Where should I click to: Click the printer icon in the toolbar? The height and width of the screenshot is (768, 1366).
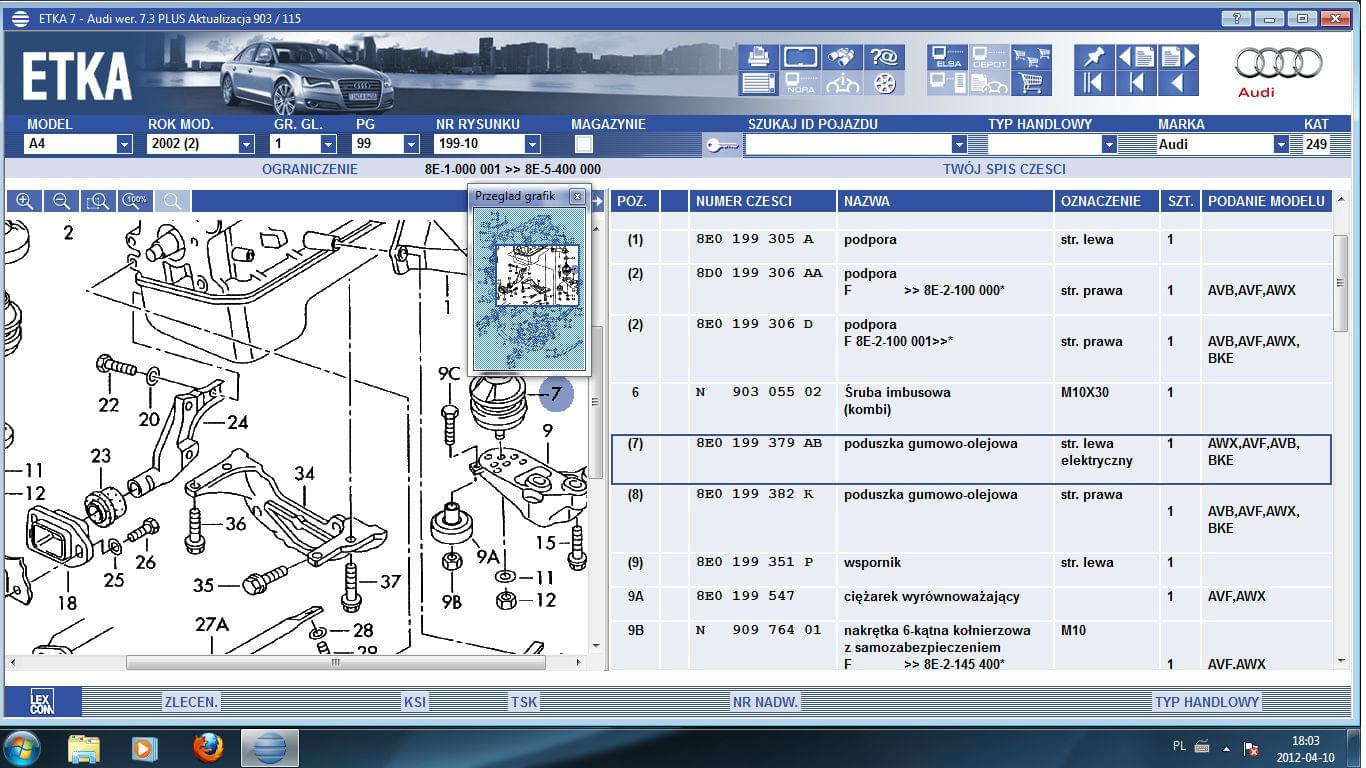click(759, 57)
